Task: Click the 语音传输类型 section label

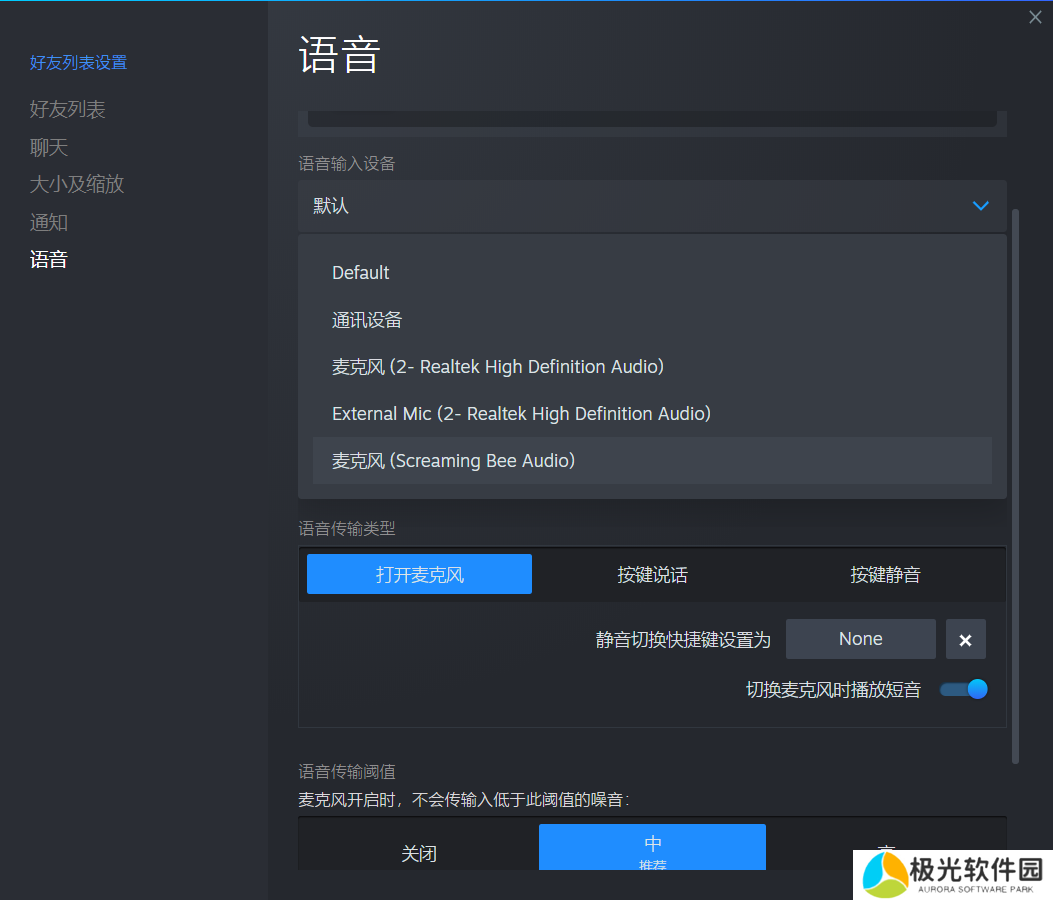Action: [347, 529]
